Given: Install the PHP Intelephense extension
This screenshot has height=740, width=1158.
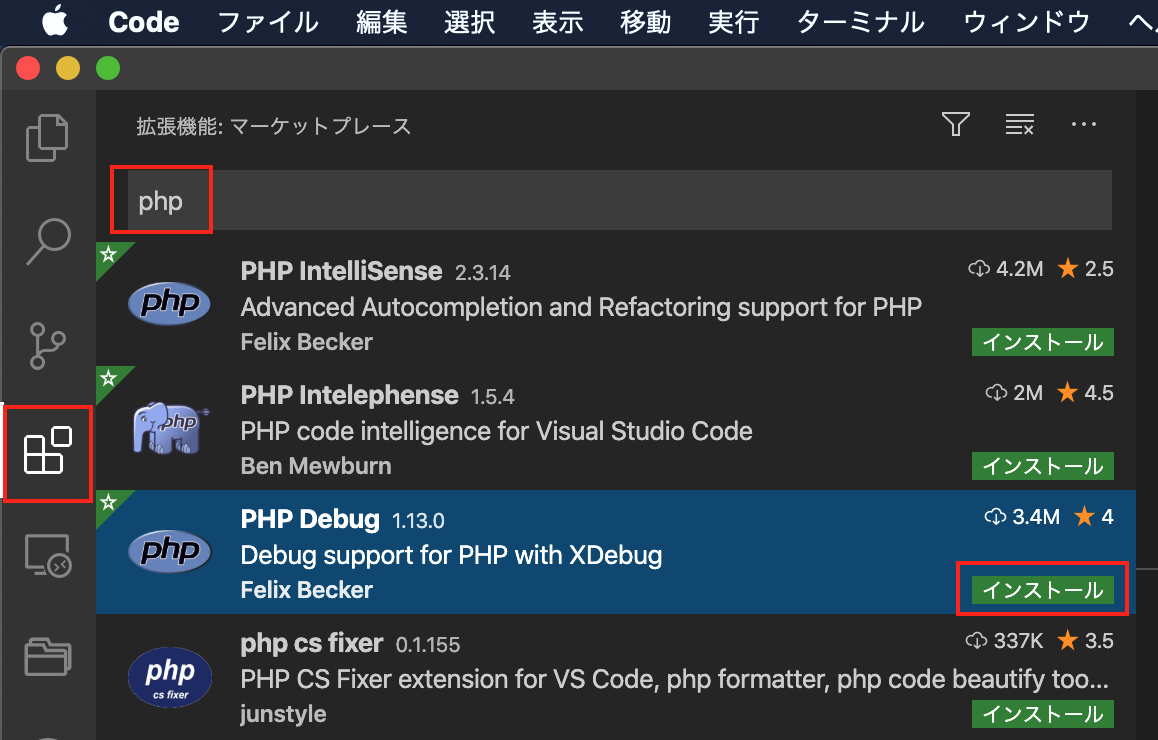Looking at the screenshot, I should [1042, 465].
